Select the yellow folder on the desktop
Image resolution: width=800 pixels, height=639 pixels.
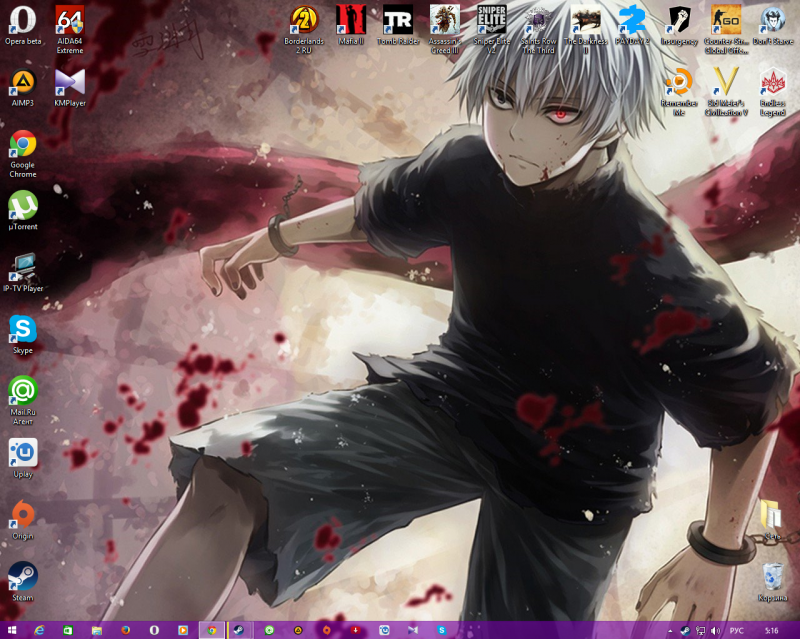click(772, 520)
